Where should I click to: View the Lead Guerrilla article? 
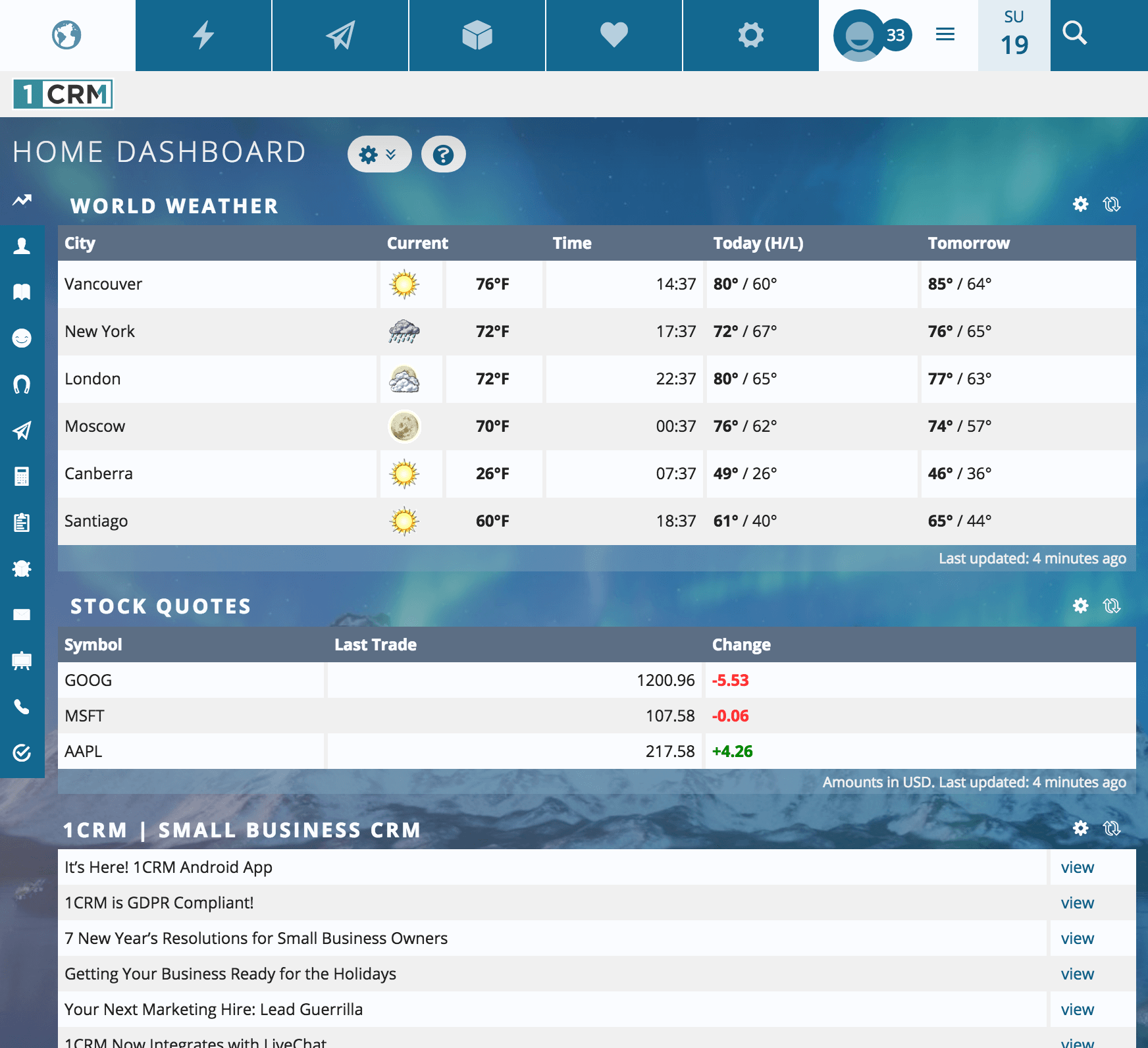tap(1078, 1010)
